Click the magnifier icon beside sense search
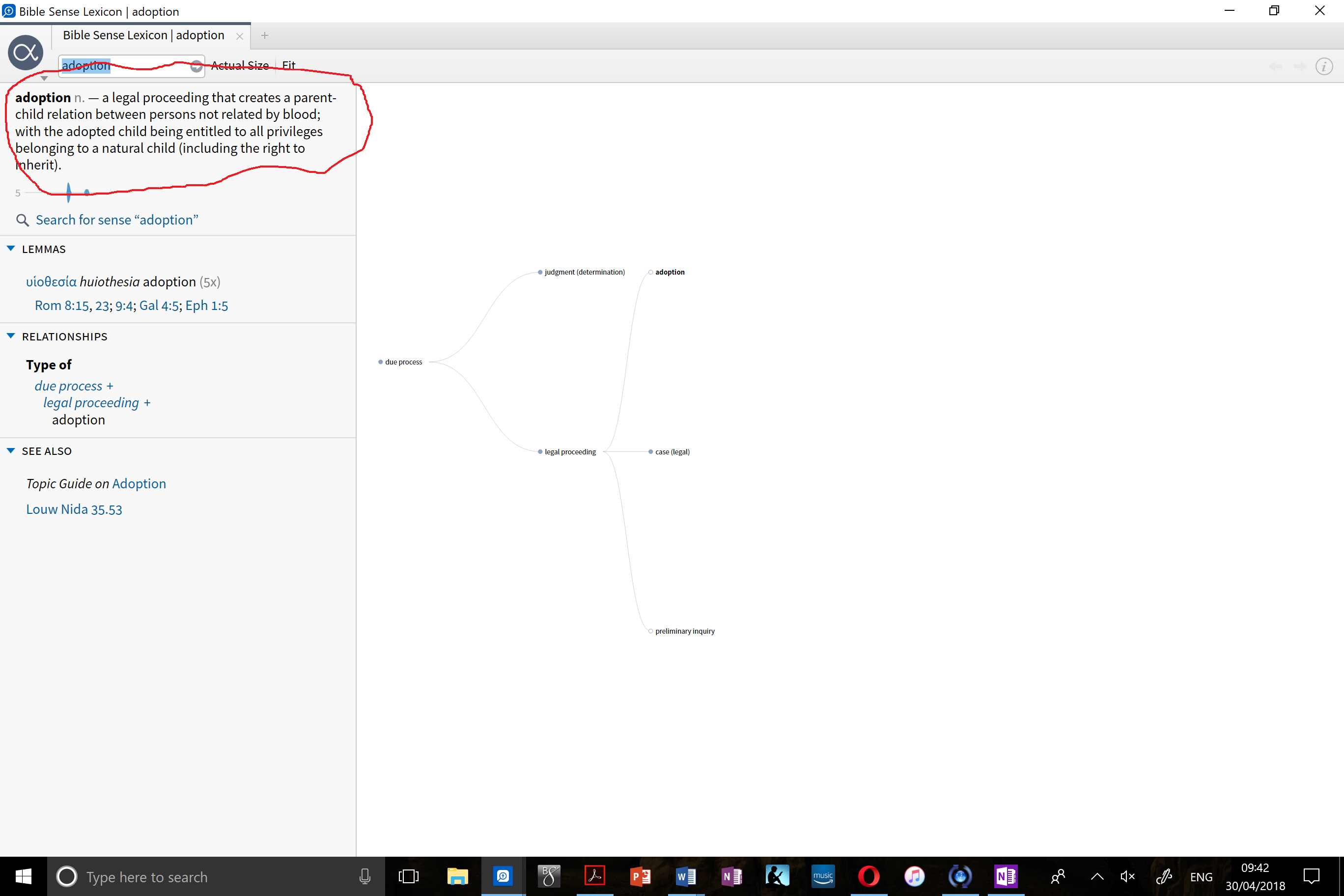The height and width of the screenshot is (896, 1344). pos(22,220)
